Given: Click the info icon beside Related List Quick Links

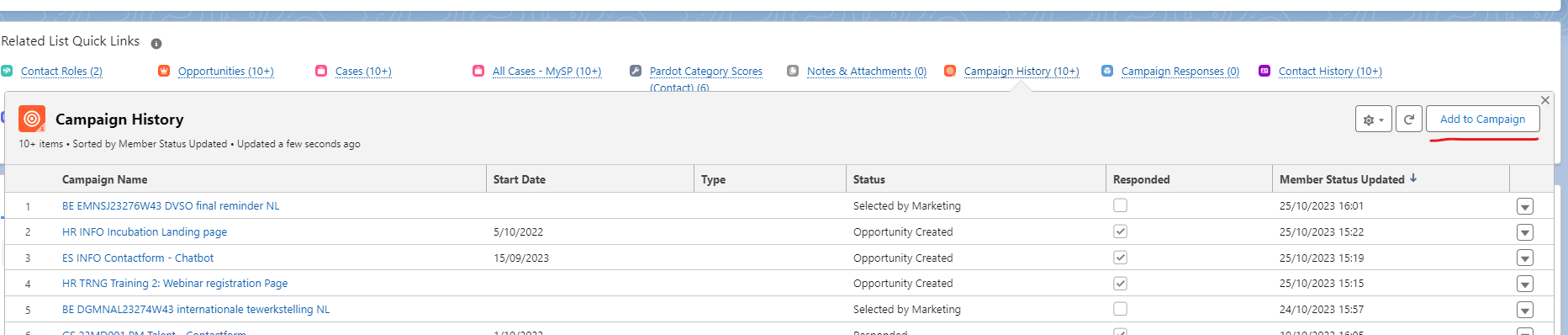Looking at the screenshot, I should tap(156, 43).
